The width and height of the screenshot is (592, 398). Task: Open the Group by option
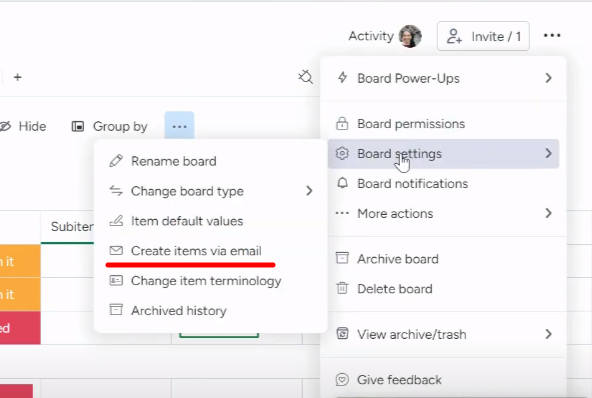tap(109, 126)
